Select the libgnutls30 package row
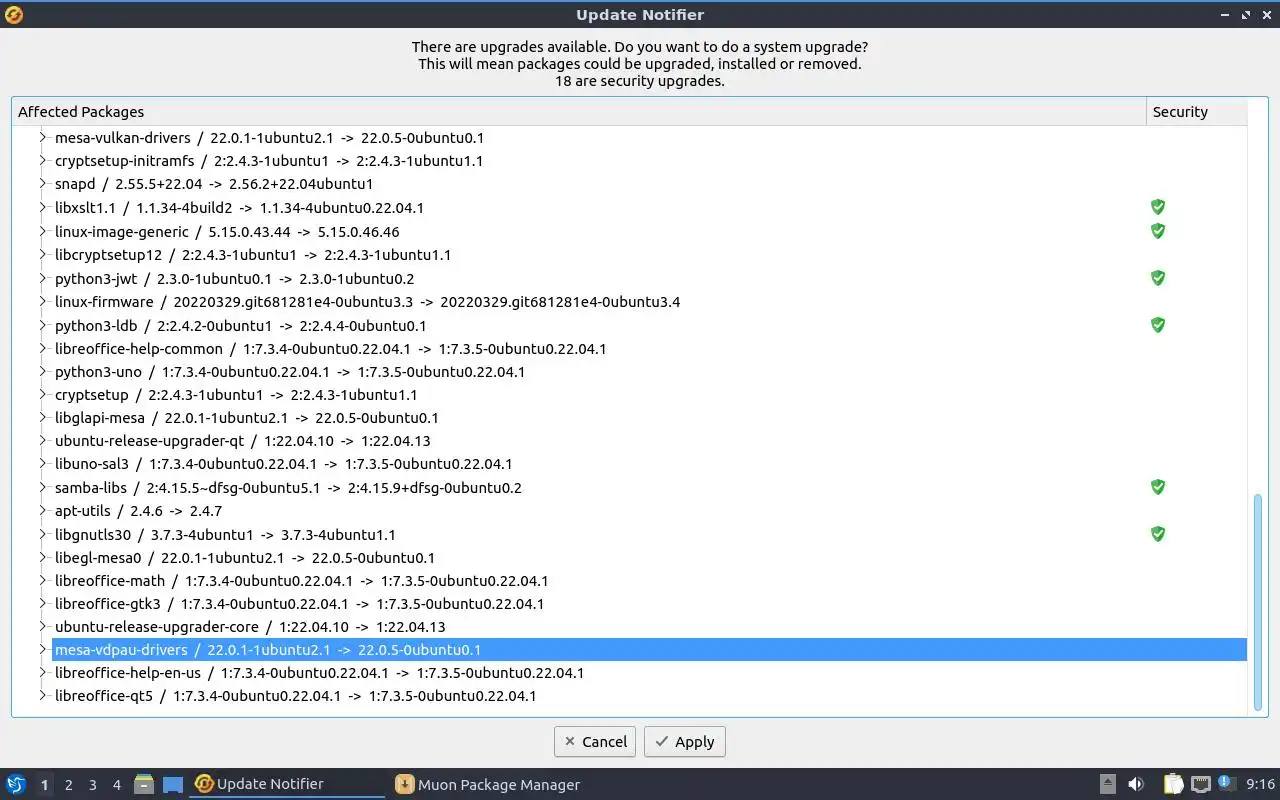This screenshot has height=800, width=1280. (649, 534)
